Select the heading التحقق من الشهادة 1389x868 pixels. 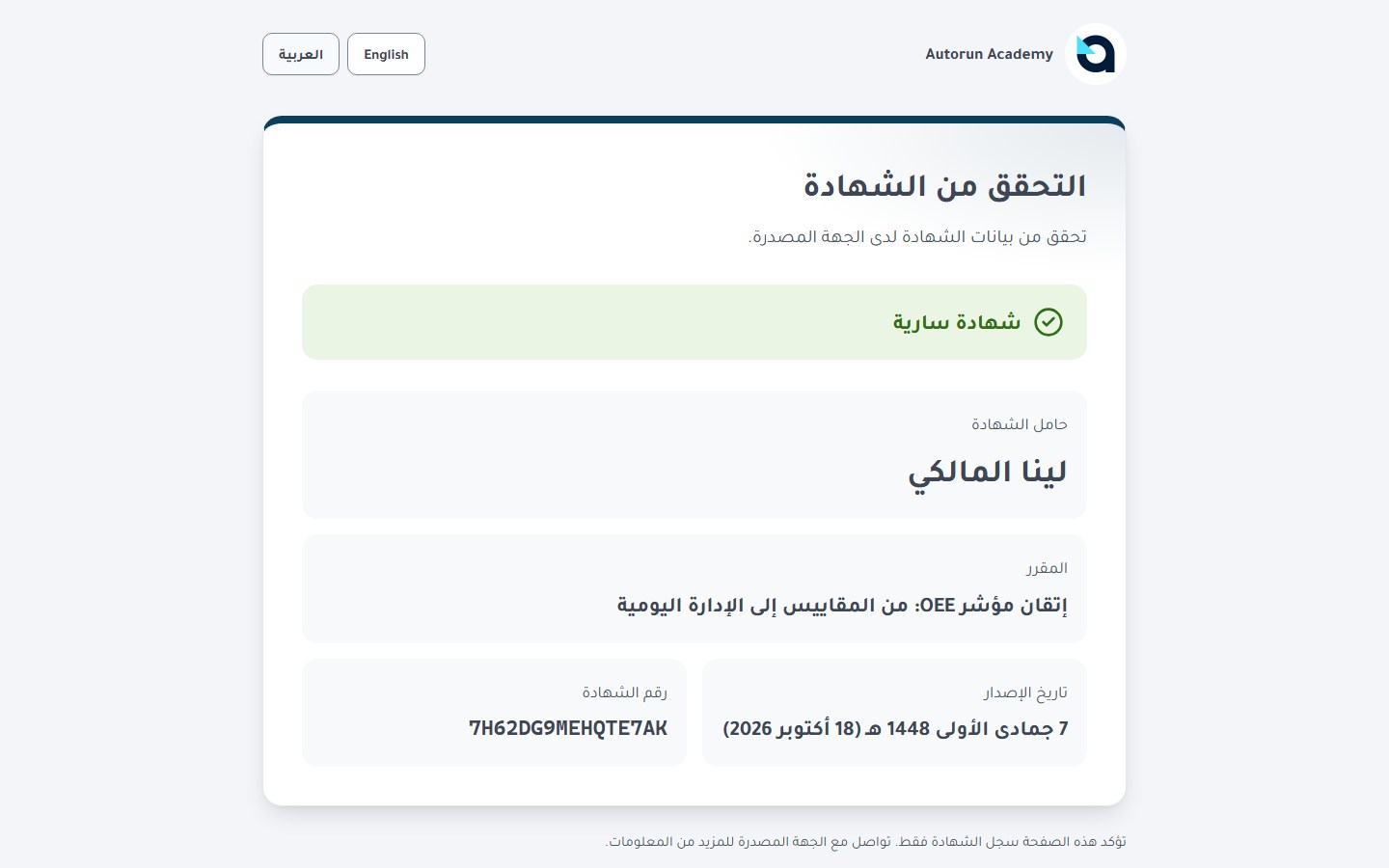945,185
